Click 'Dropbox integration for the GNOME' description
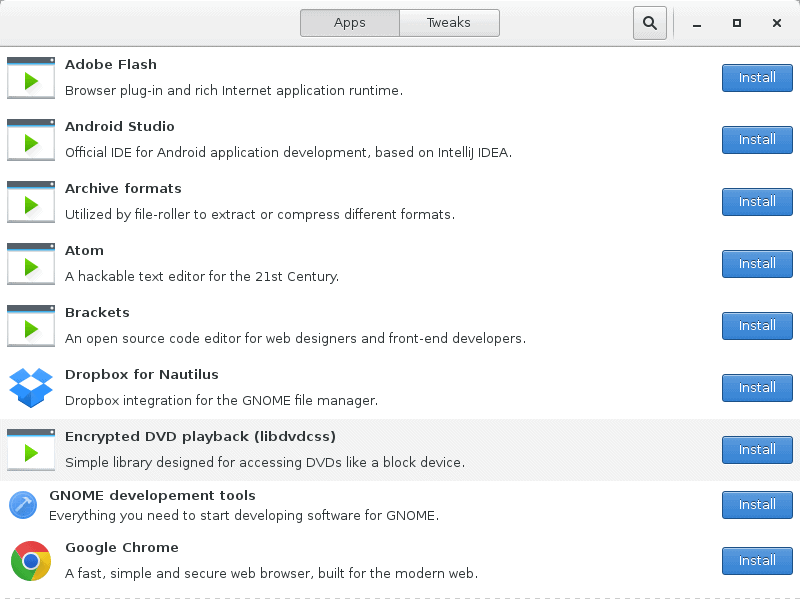Screen dimensions: 800x600 pos(221,401)
